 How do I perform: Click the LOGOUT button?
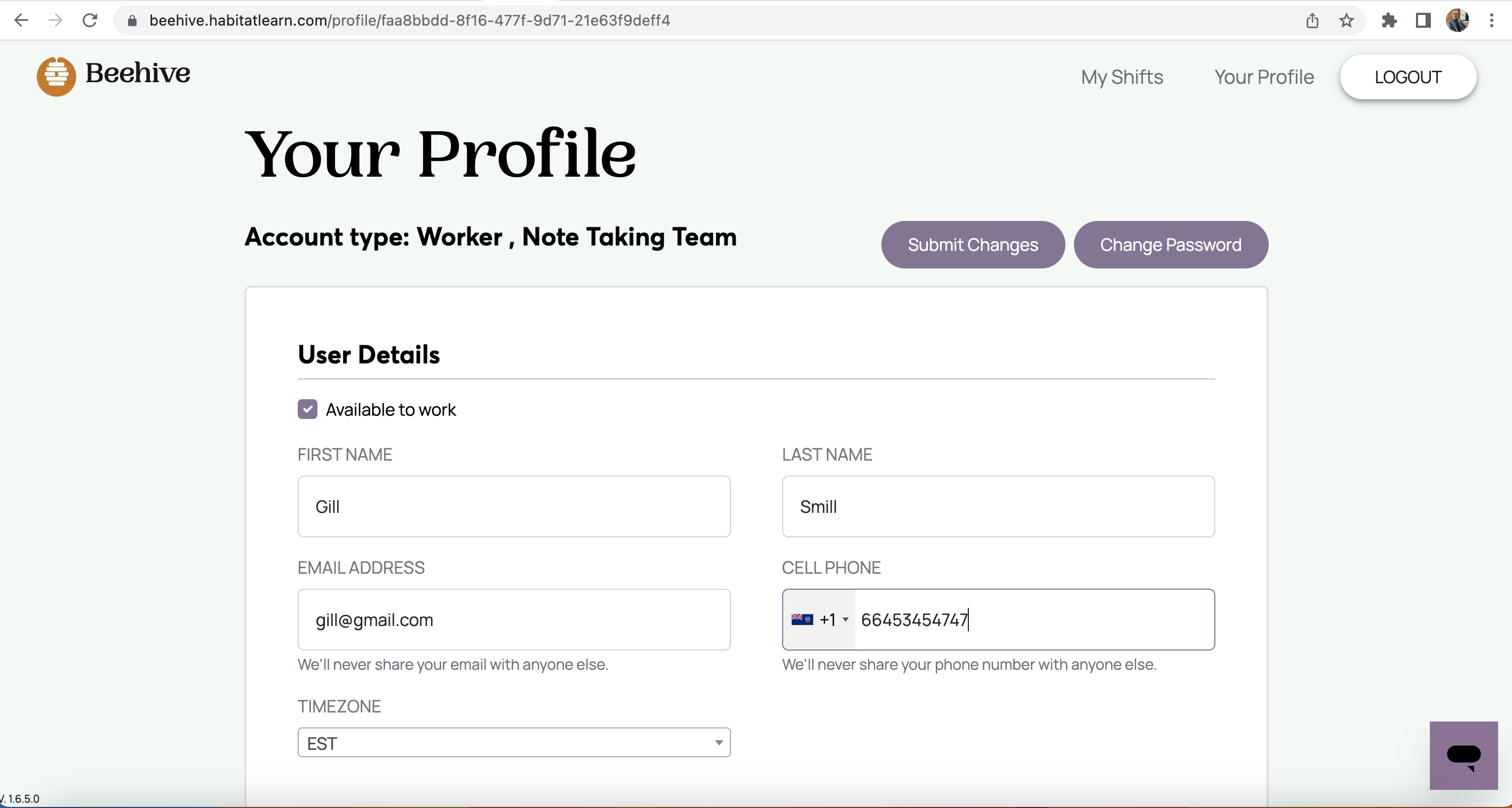tap(1407, 77)
